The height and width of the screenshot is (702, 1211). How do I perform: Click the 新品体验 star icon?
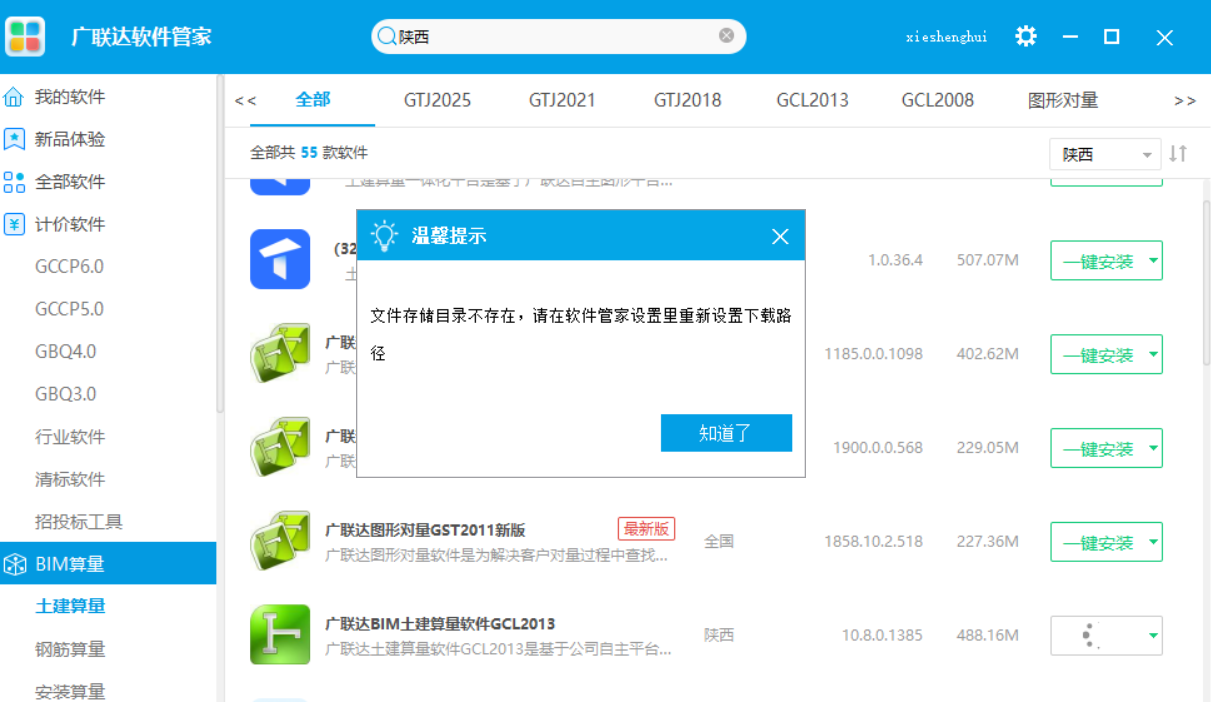[x=14, y=139]
